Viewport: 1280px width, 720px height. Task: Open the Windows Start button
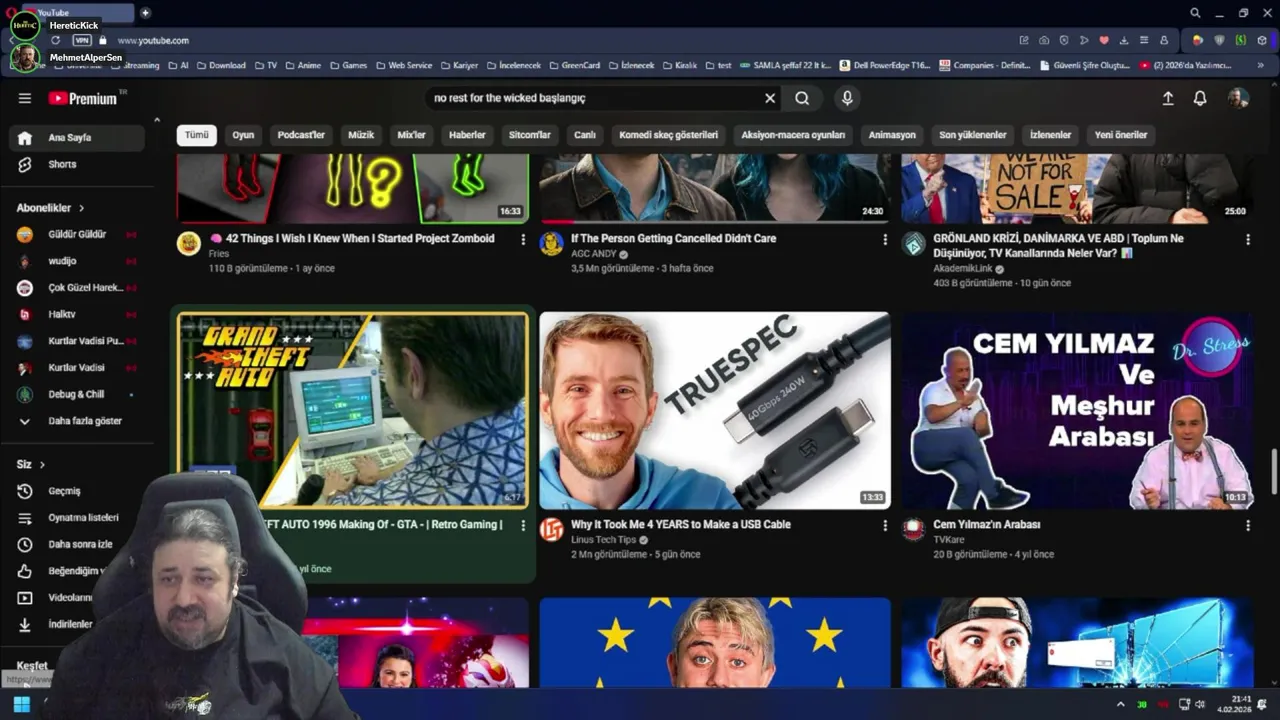(21, 705)
